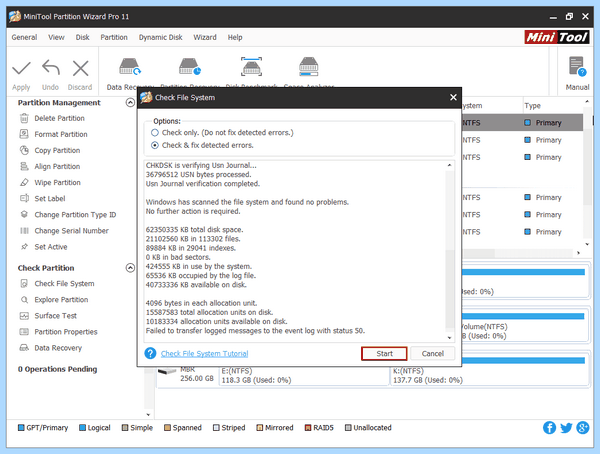The width and height of the screenshot is (600, 454).
Task: Click the Set Active pin icon
Action: click(x=24, y=247)
